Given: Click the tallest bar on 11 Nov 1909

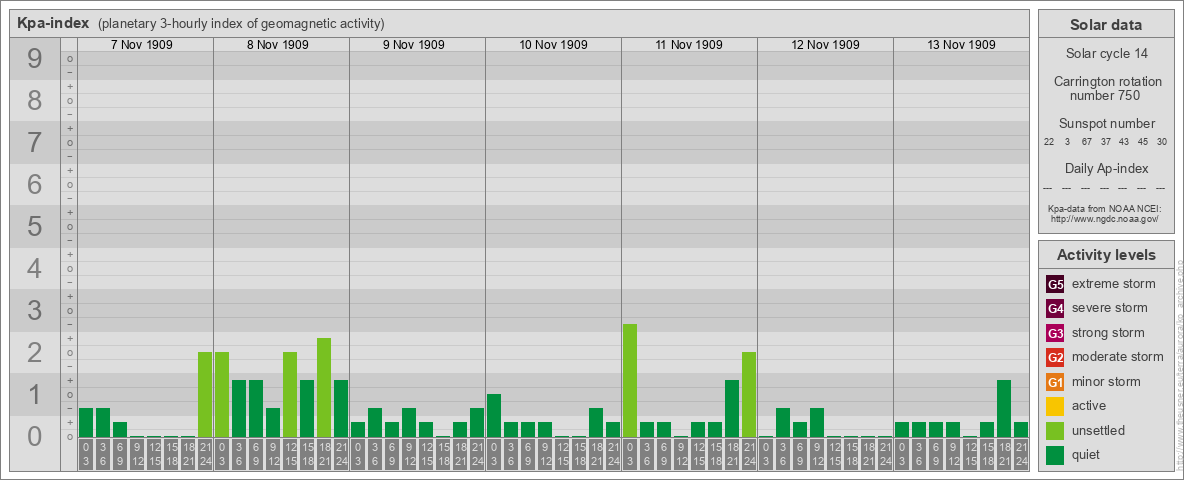Looking at the screenshot, I should (x=630, y=380).
